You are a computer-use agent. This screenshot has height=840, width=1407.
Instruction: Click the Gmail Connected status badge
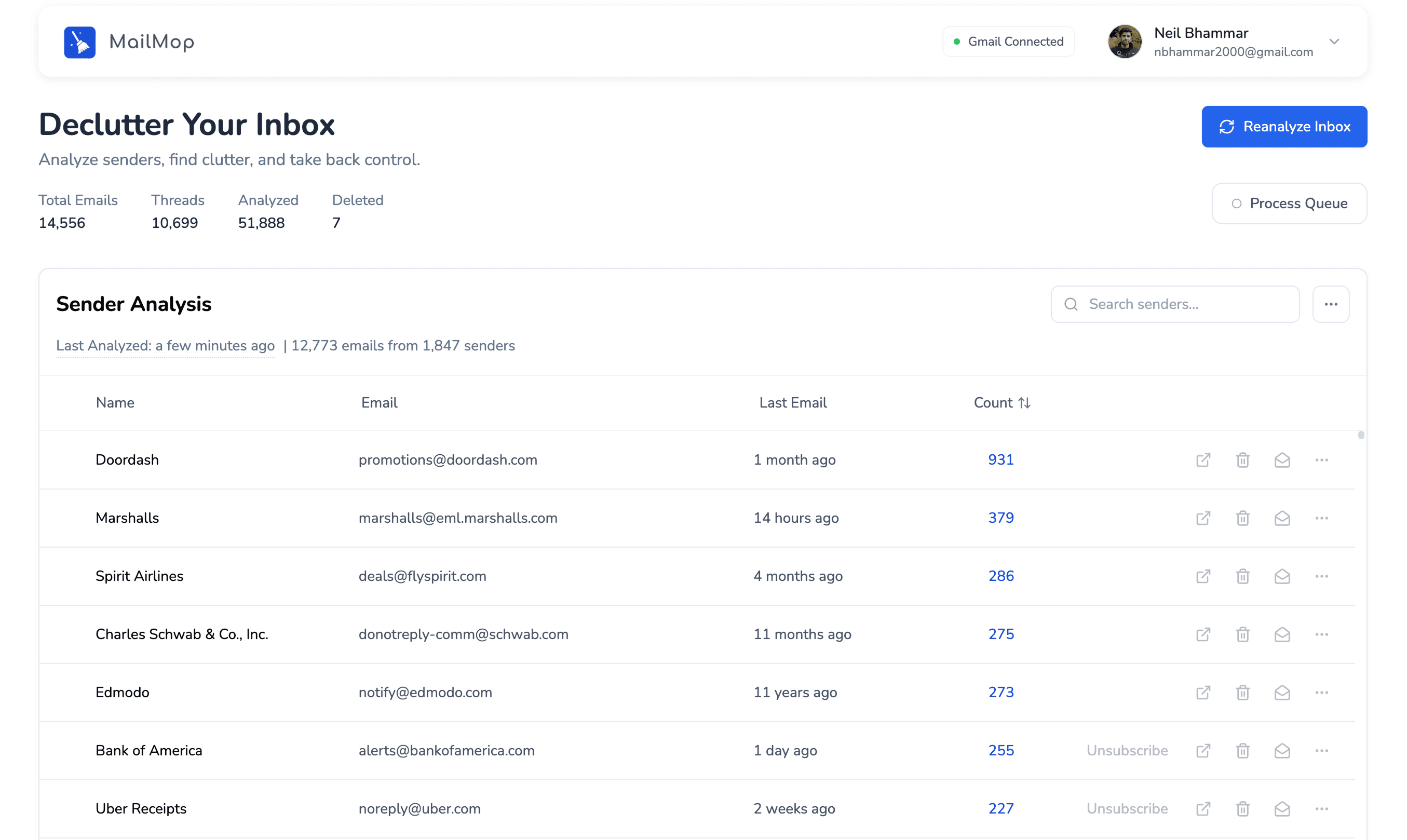pyautogui.click(x=1009, y=42)
